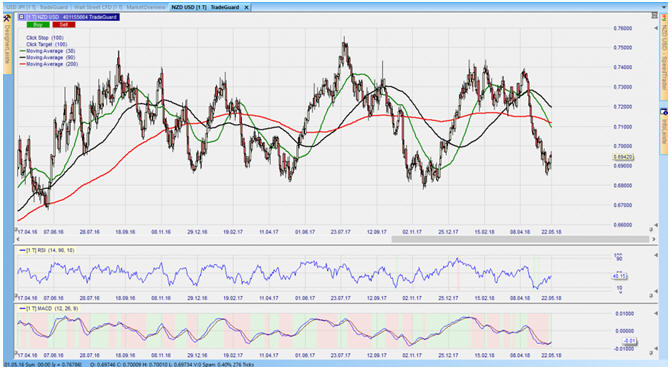Viewport: 671px width, 369px height.
Task: Click the 23.07.17 date on main chart axis
Action: pos(340,232)
